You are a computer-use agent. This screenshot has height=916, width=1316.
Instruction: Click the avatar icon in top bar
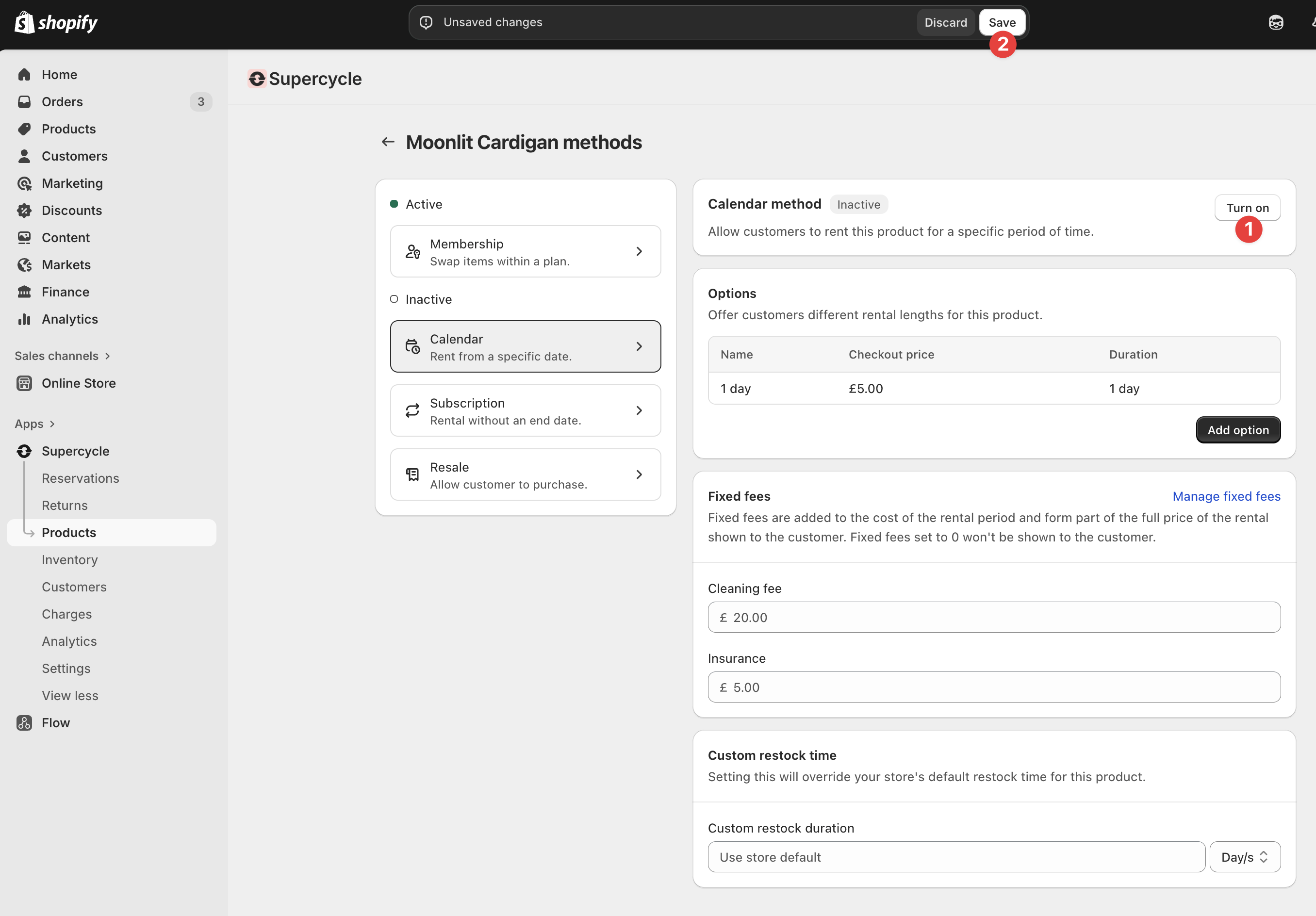click(1275, 22)
